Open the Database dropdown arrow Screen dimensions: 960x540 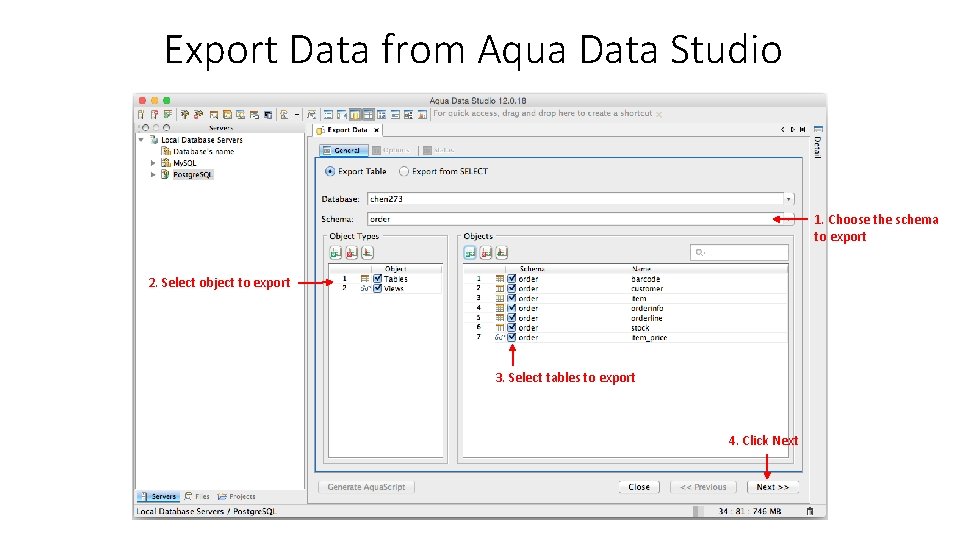[789, 199]
